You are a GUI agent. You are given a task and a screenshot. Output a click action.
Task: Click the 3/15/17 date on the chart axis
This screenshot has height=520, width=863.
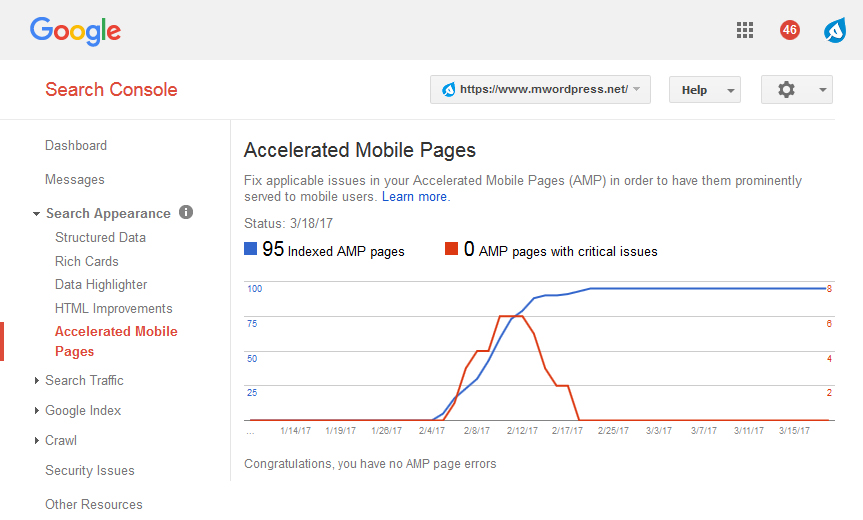tap(794, 430)
